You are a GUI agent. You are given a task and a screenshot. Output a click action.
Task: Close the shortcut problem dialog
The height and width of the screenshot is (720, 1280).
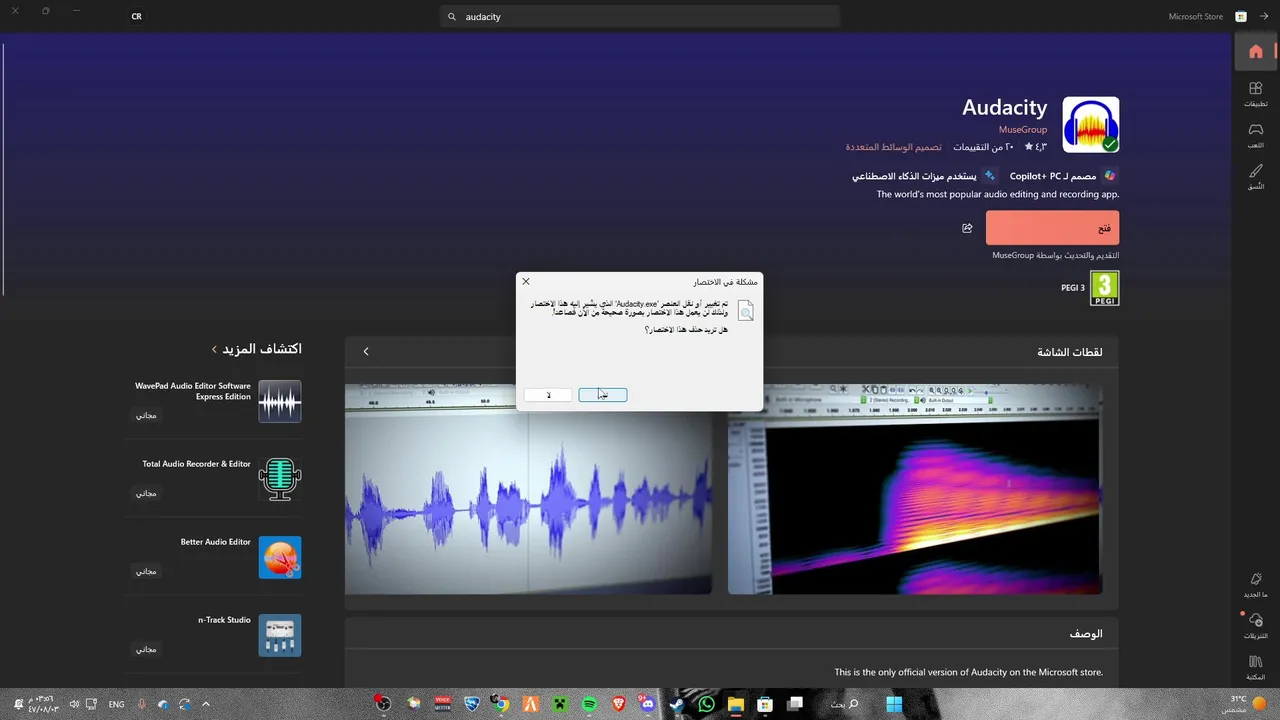pos(526,281)
